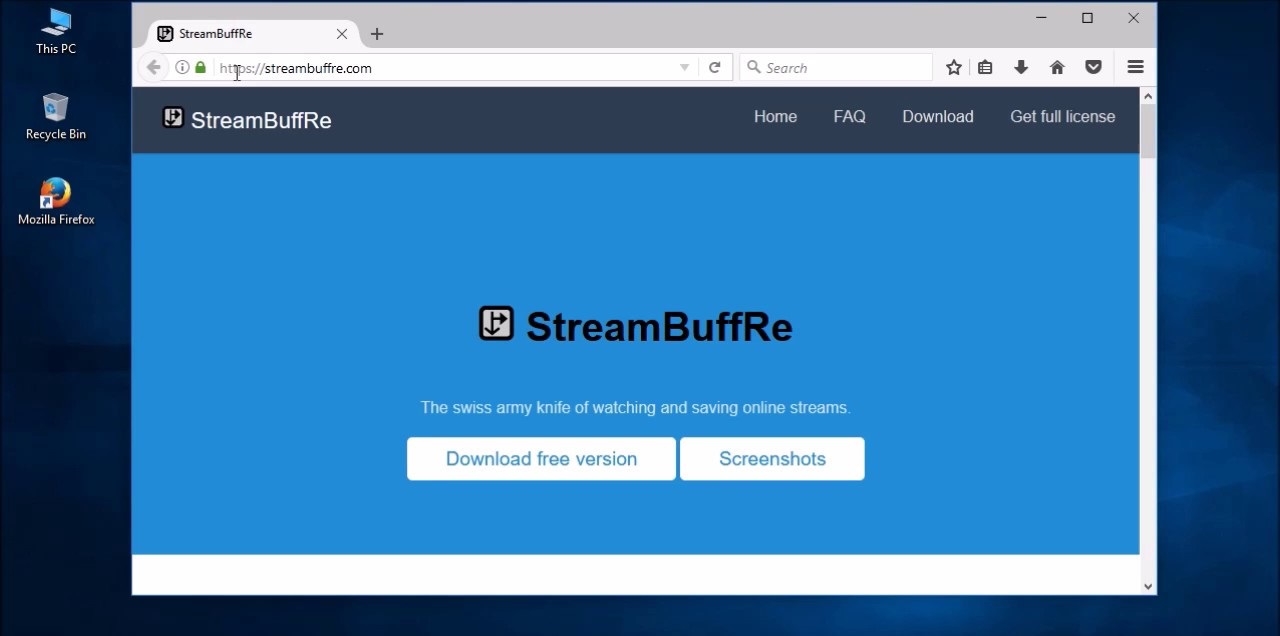Open the Get full license nav item
The width and height of the screenshot is (1280, 636).
point(1062,117)
